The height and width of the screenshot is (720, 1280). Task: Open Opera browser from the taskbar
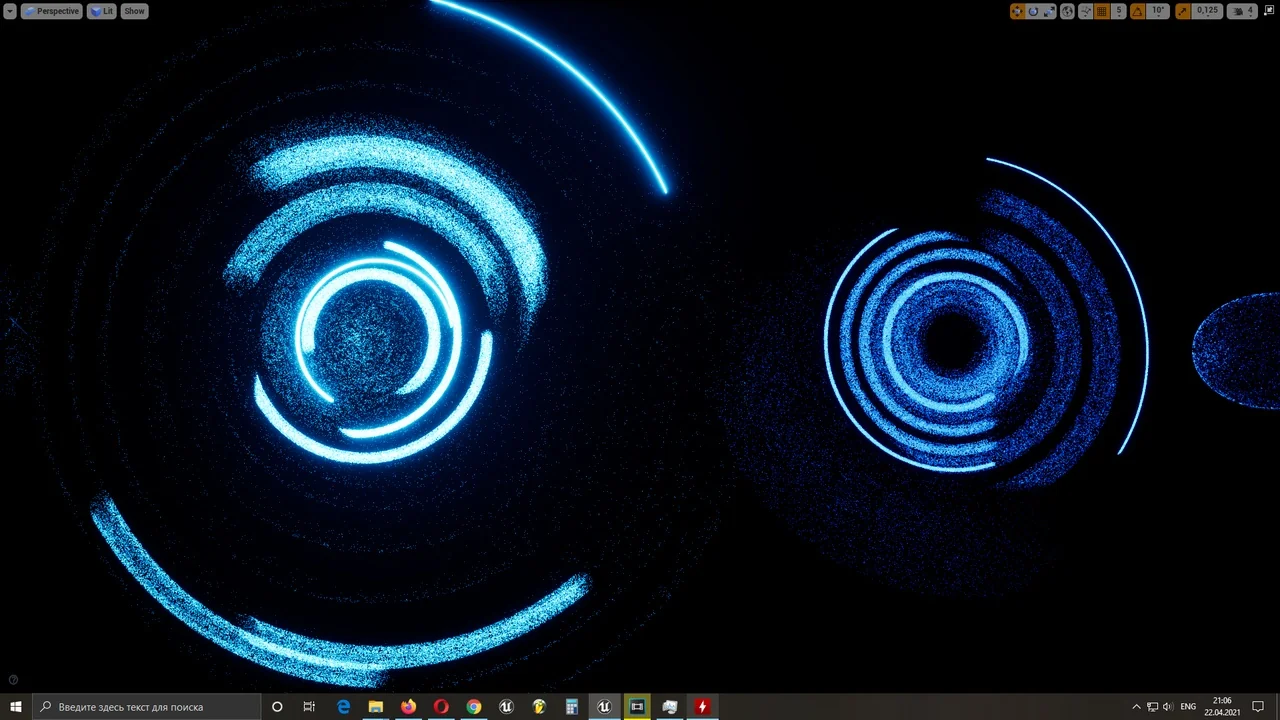[441, 707]
